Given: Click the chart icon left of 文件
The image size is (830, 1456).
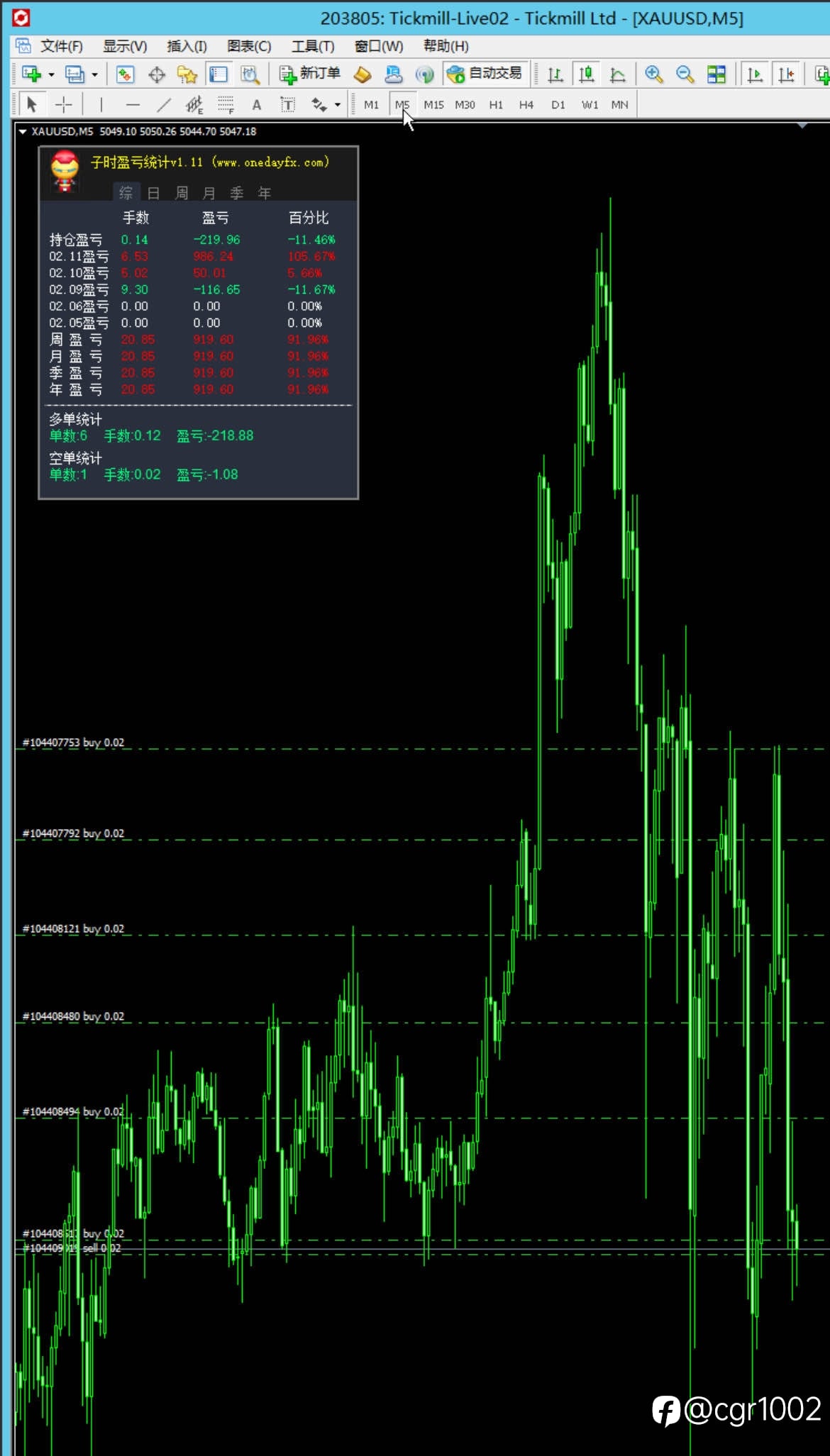Looking at the screenshot, I should pos(23,46).
